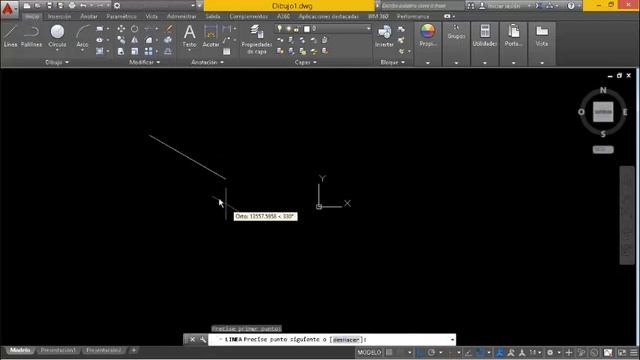Select the Copy tool in Modificar
This screenshot has width=640, height=360.
(x=121, y=40)
